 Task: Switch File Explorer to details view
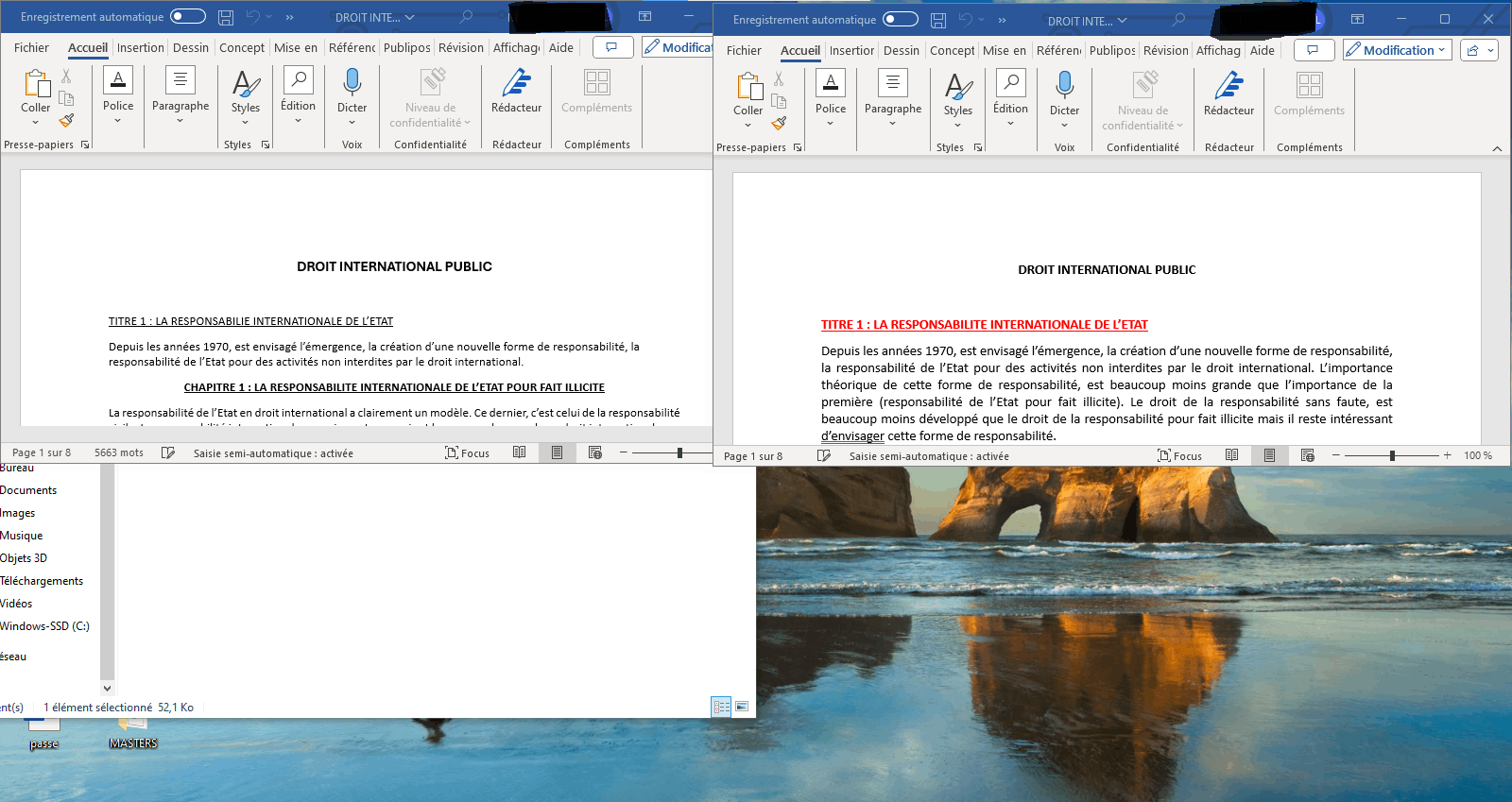pyautogui.click(x=722, y=707)
